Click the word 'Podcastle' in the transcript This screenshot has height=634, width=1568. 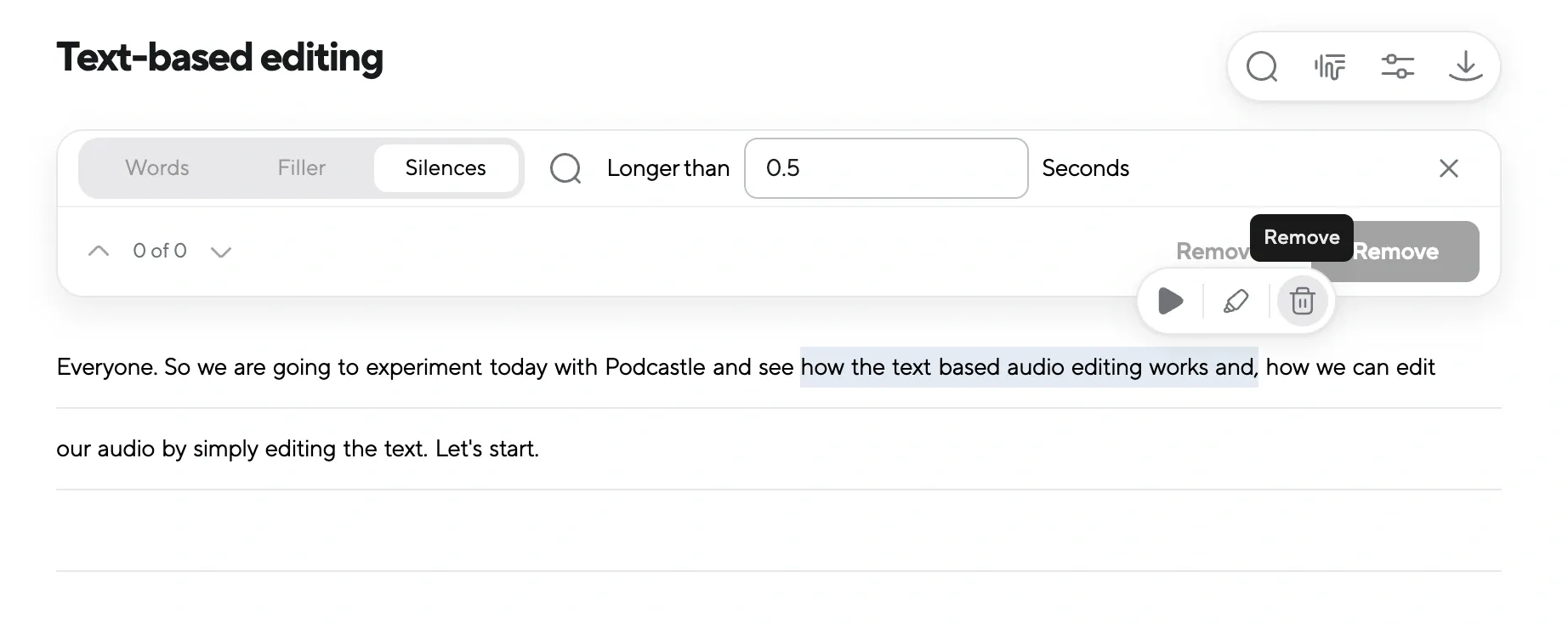tap(655, 367)
